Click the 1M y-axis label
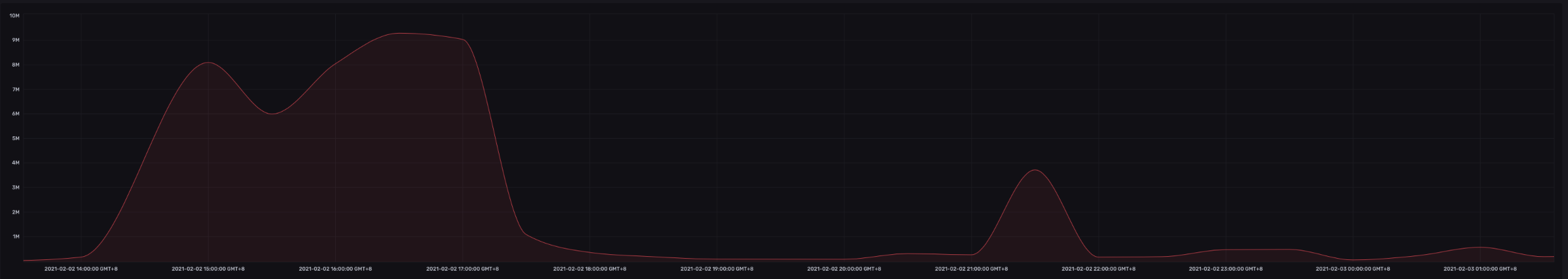Viewport: 1568px width, 279px height. [15, 237]
